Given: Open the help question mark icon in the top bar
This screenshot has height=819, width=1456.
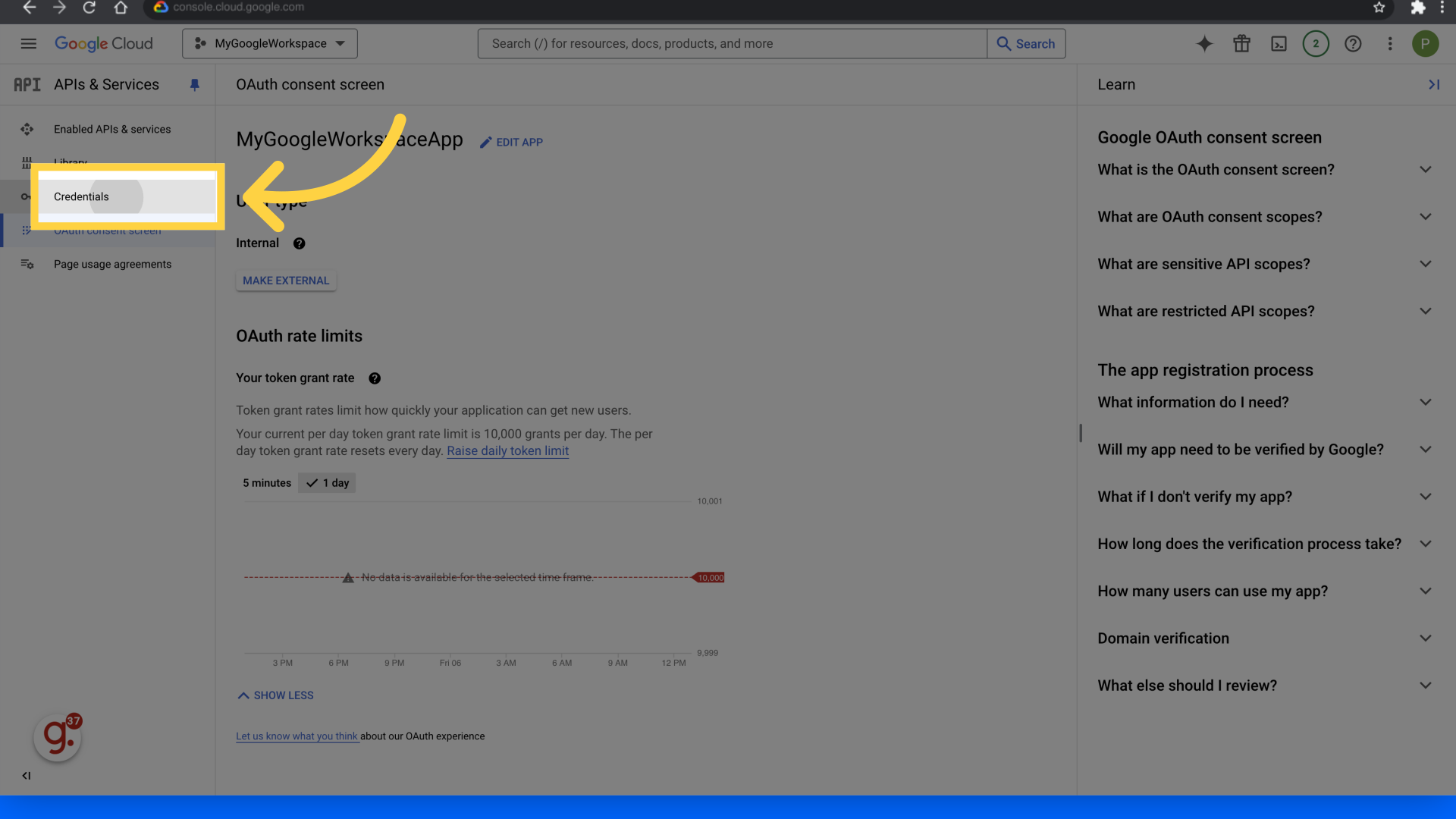Looking at the screenshot, I should tap(1353, 44).
